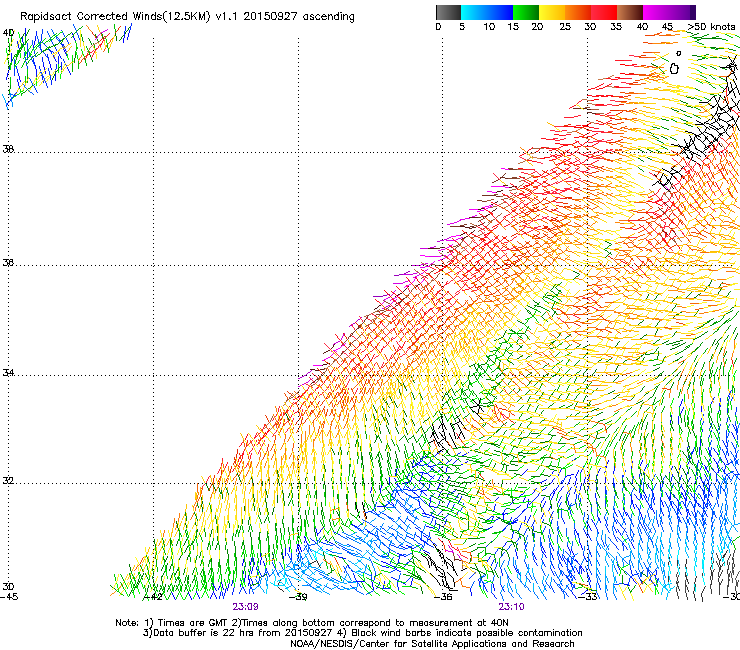The width and height of the screenshot is (740, 650).
Task: Click the longitude axis label "-33"
Action: click(x=588, y=597)
